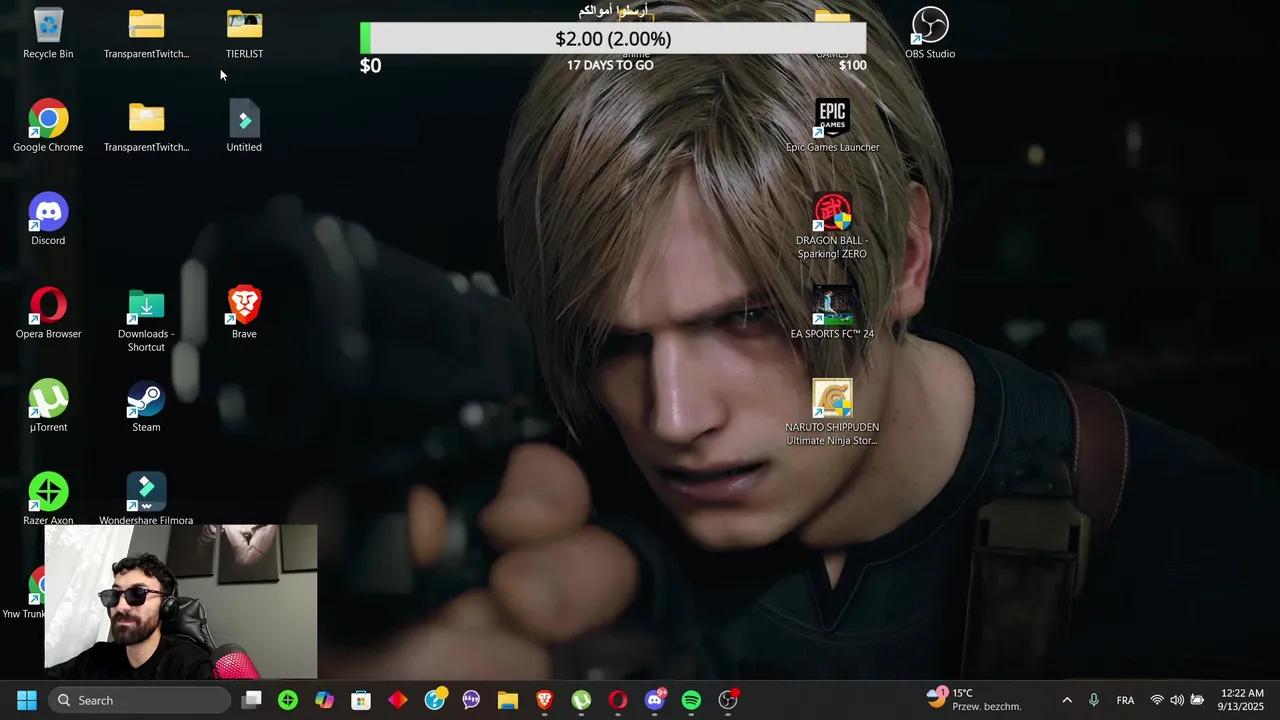Switch to Opera in the taskbar

tap(618, 700)
